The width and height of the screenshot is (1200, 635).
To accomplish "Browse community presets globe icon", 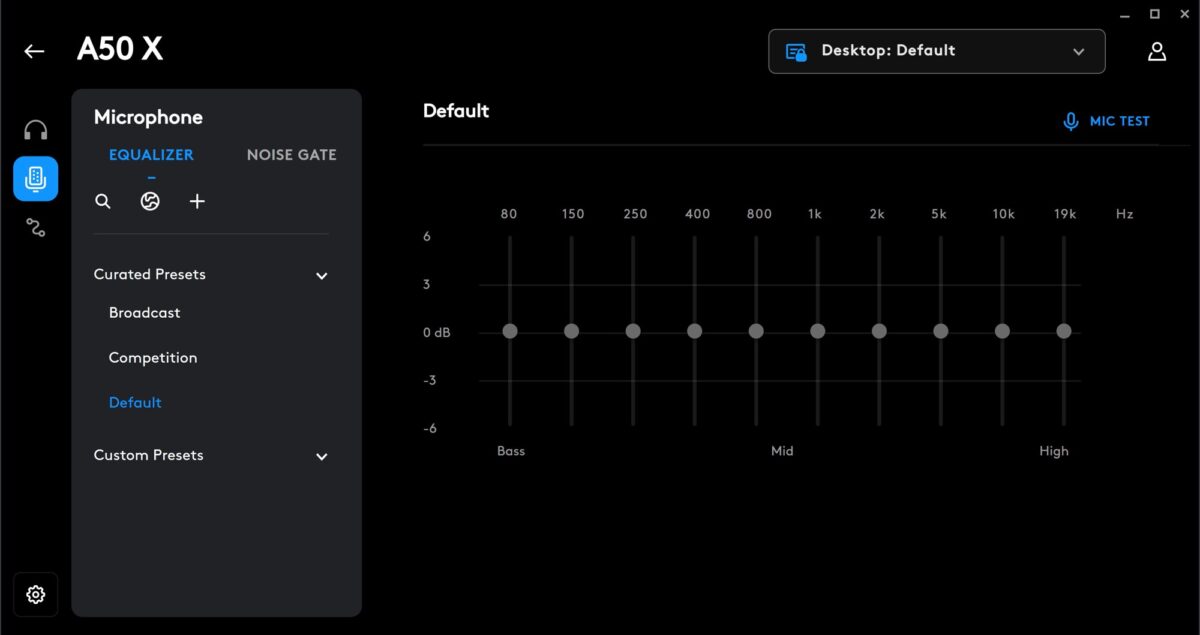I will 150,202.
